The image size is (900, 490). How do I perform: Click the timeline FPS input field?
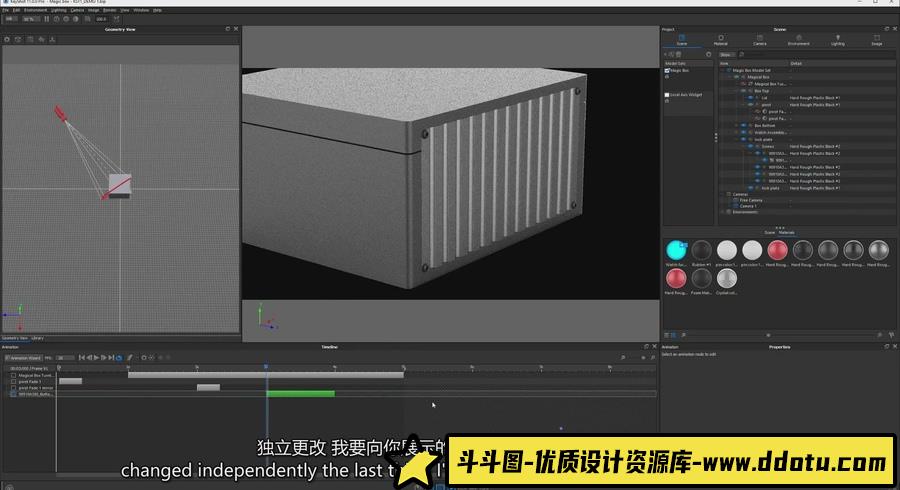click(x=65, y=357)
